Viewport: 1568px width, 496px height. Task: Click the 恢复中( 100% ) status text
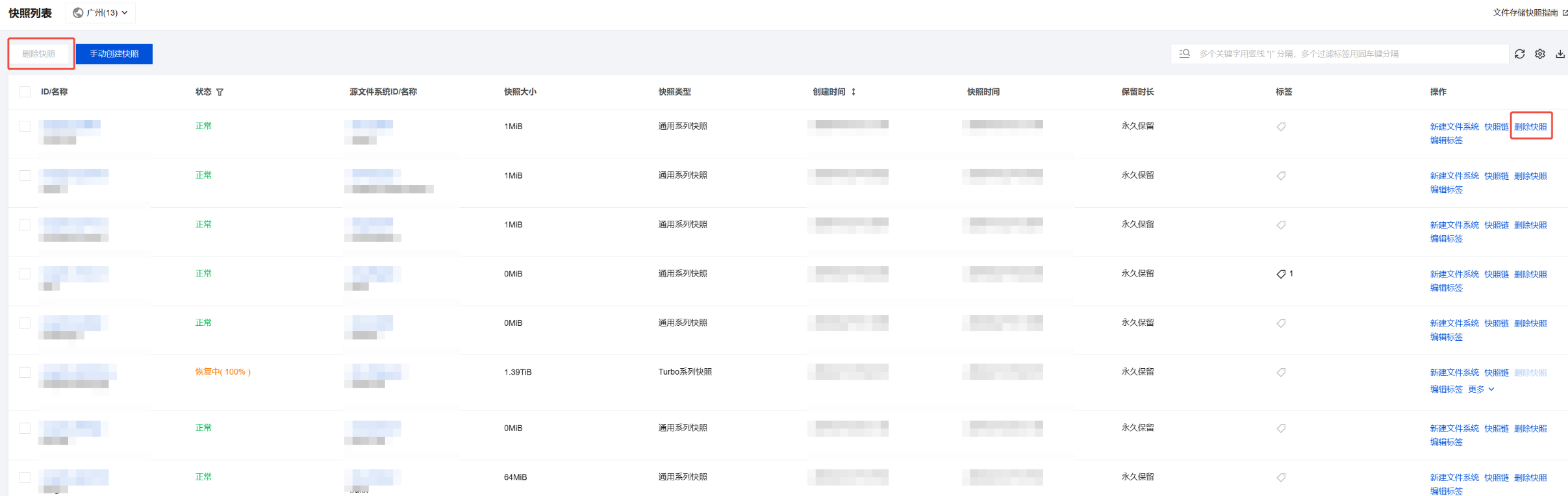pyautogui.click(x=223, y=372)
